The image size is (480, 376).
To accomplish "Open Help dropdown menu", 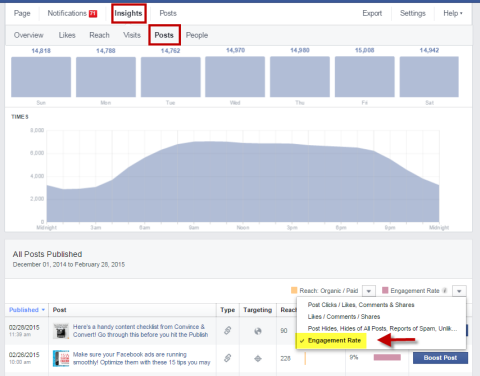I will click(453, 13).
